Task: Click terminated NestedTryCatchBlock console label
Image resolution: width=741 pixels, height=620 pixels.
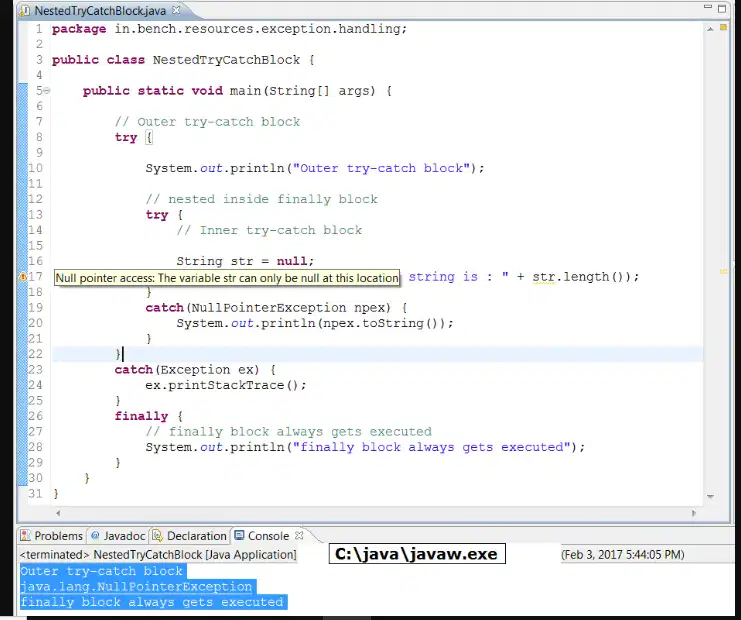Action: [158, 554]
